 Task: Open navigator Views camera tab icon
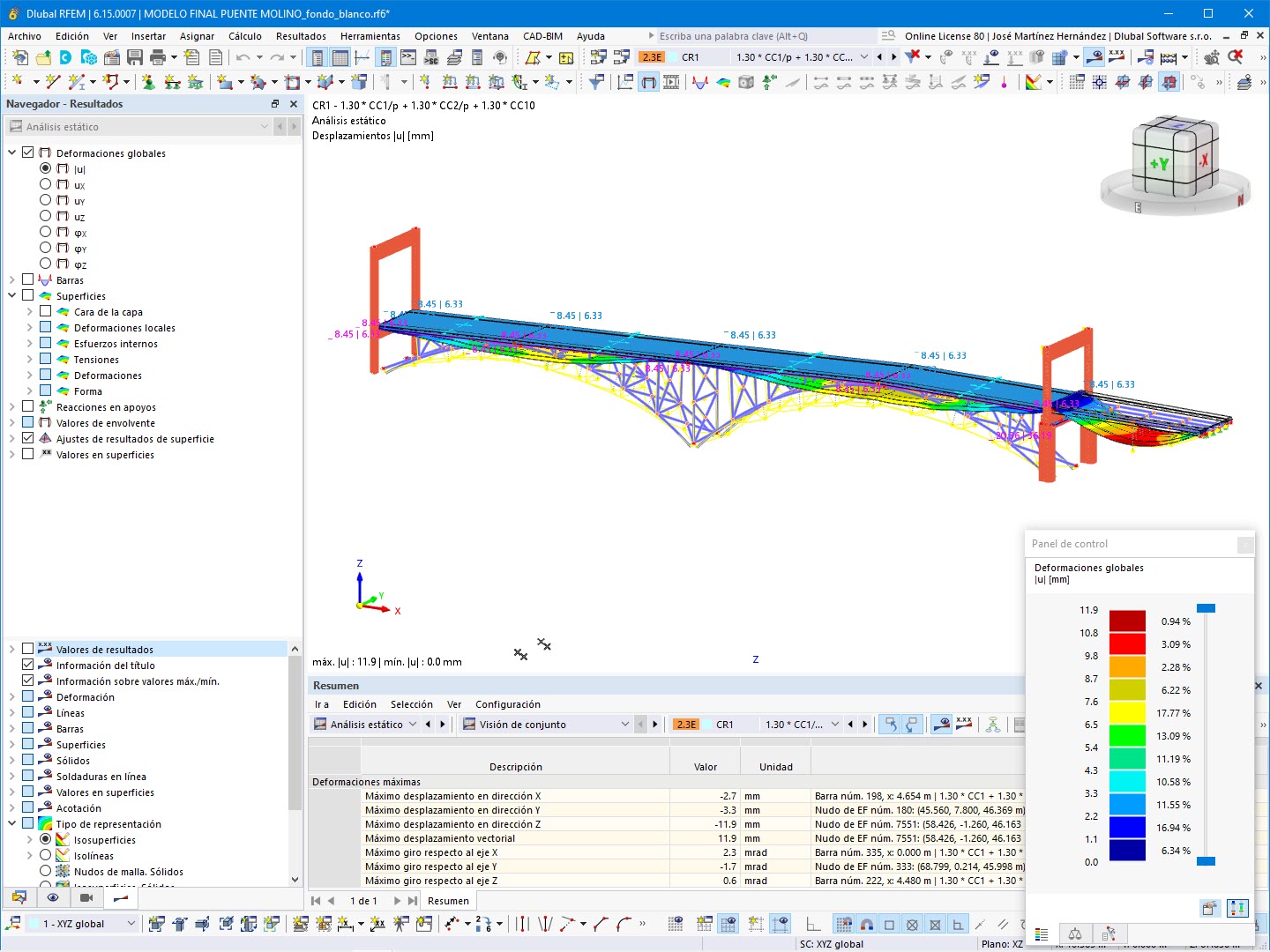[x=86, y=898]
